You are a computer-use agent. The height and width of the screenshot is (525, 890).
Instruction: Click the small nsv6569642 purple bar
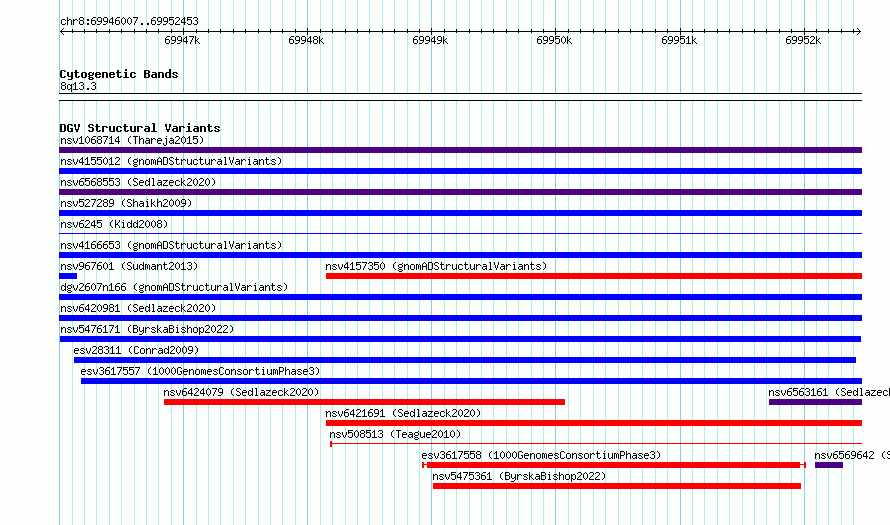point(829,465)
